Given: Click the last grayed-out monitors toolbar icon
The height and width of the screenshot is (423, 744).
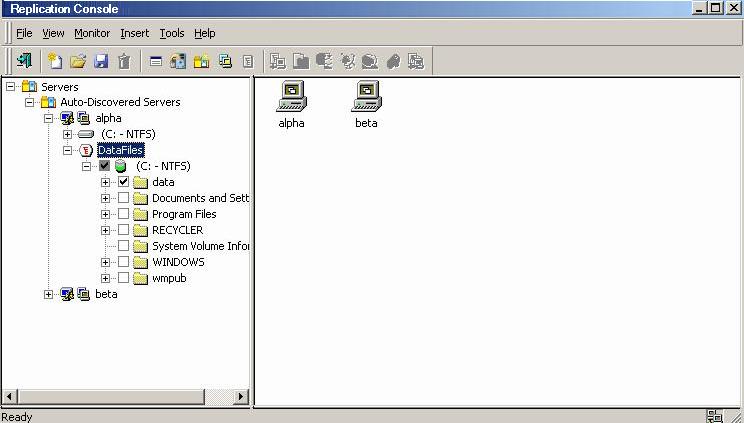Looking at the screenshot, I should 416,61.
